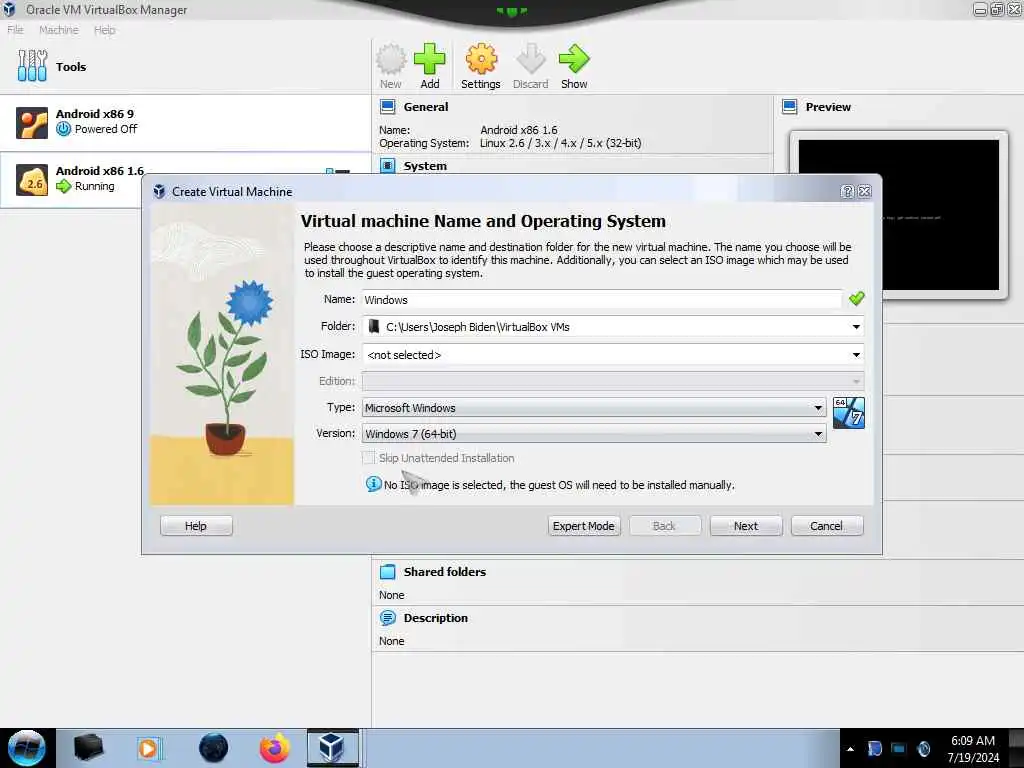
Task: Open the Type dropdown Microsoft Windows
Action: pos(594,408)
